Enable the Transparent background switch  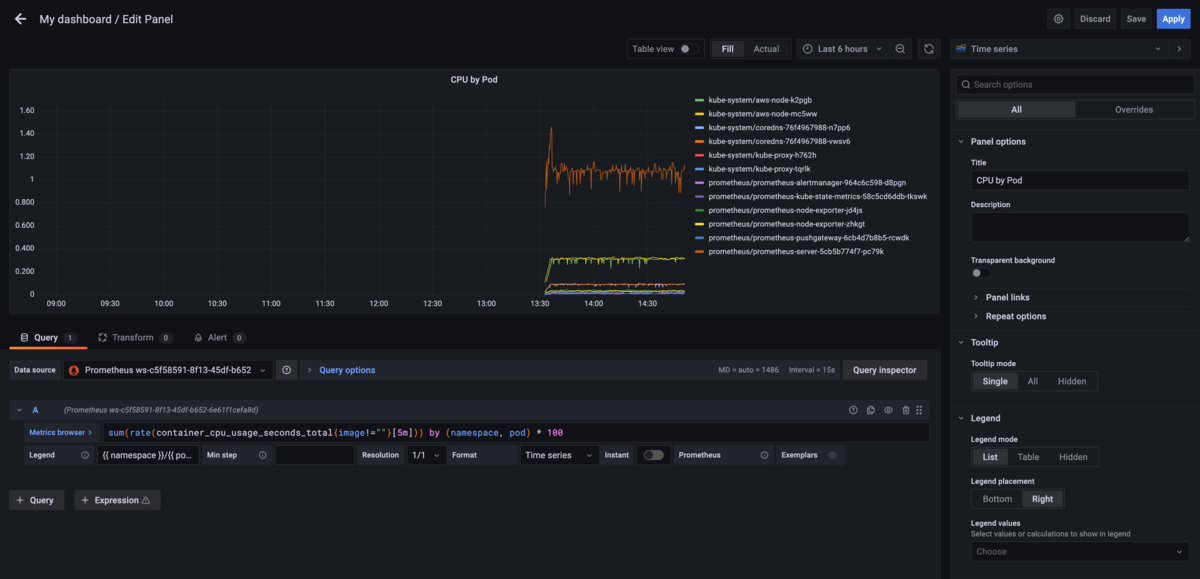[981, 273]
